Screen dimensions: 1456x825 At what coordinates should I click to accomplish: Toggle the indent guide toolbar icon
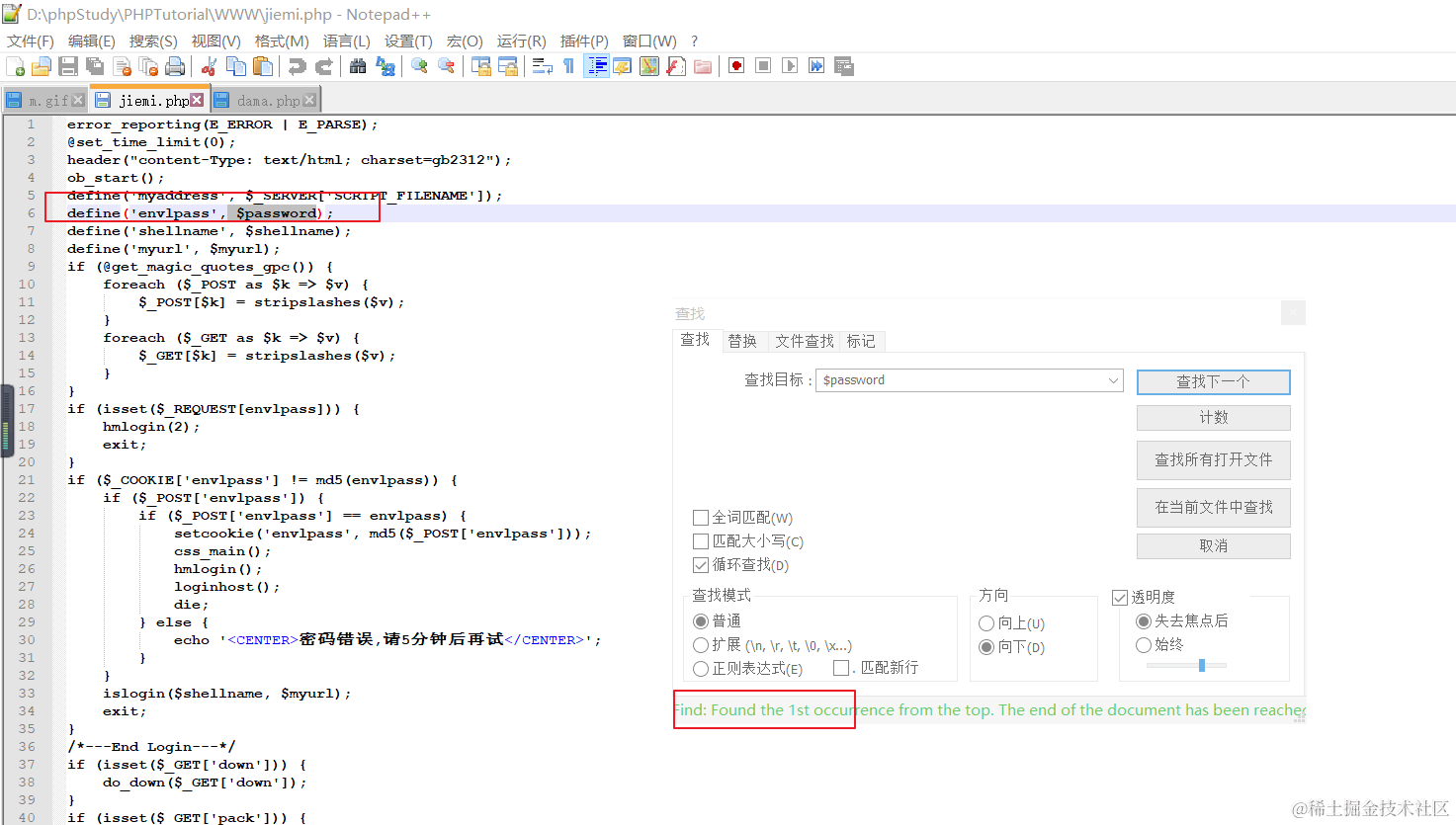click(x=596, y=66)
